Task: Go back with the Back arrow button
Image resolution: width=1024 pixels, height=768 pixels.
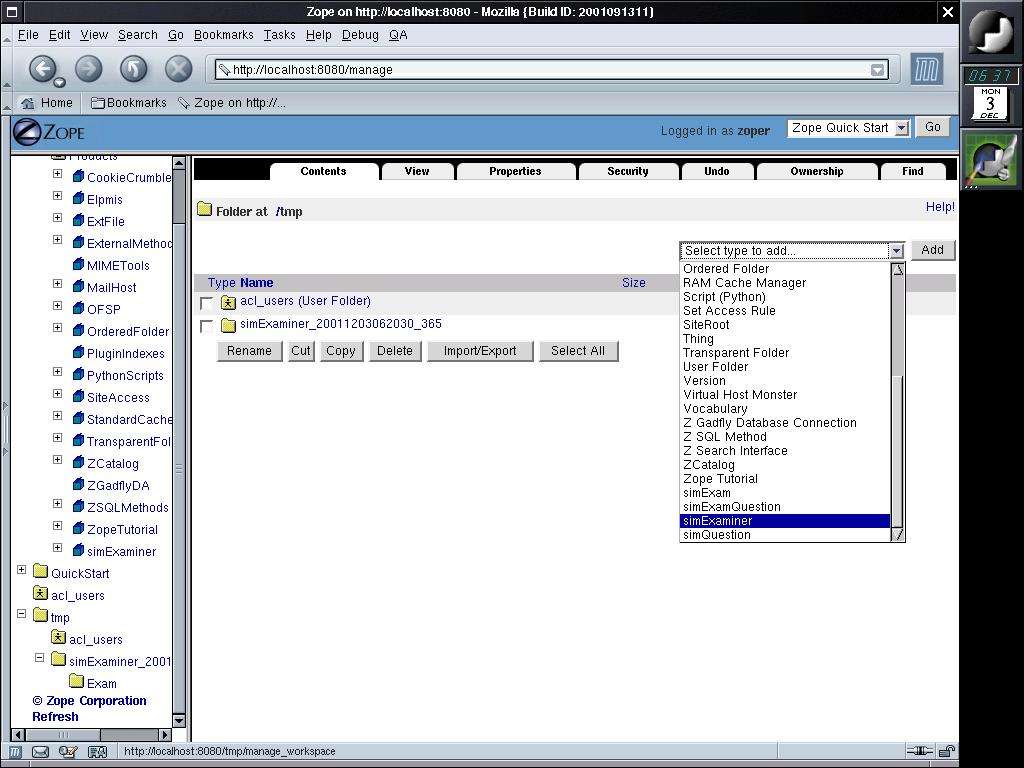Action: click(43, 69)
